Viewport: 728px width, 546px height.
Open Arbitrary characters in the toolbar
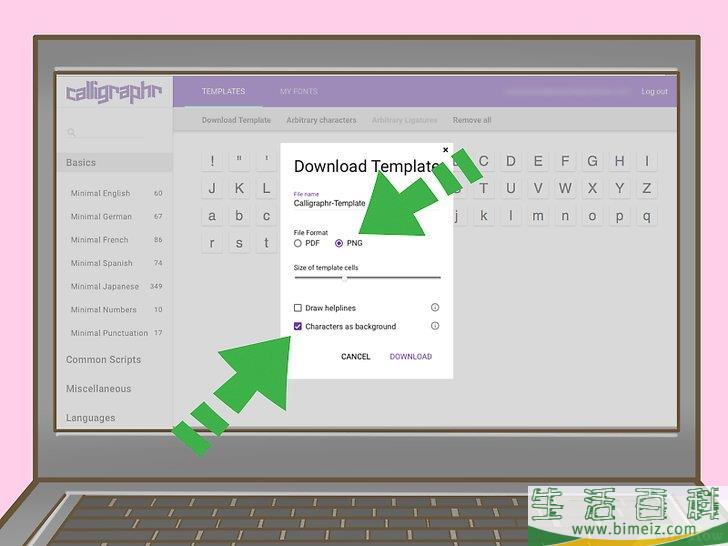[x=321, y=120]
